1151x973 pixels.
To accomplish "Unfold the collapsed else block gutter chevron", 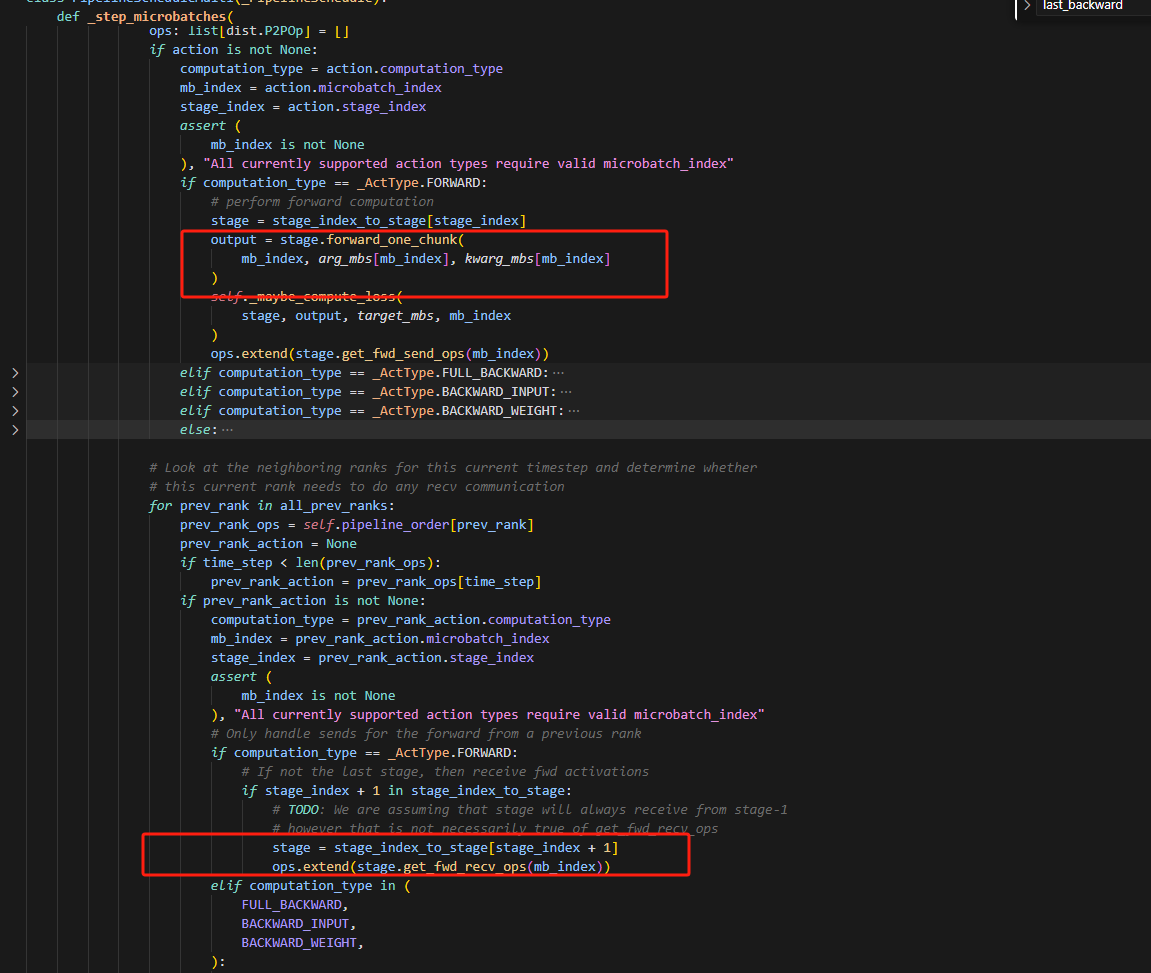I will tap(15, 430).
